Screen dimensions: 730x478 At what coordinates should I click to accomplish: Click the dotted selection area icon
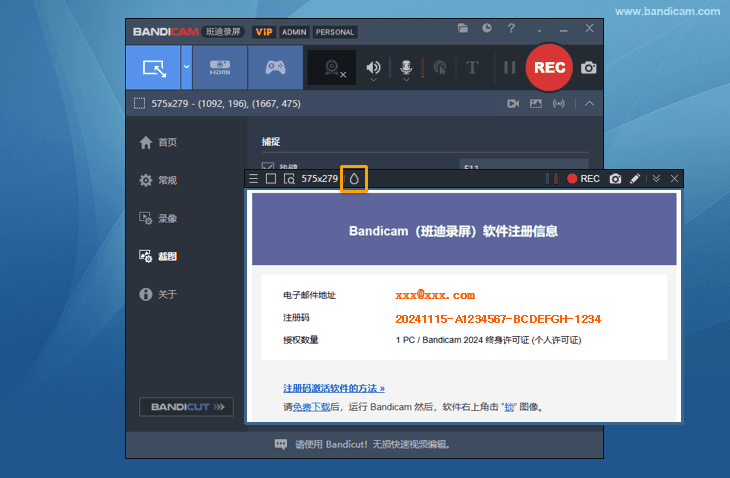click(x=139, y=103)
